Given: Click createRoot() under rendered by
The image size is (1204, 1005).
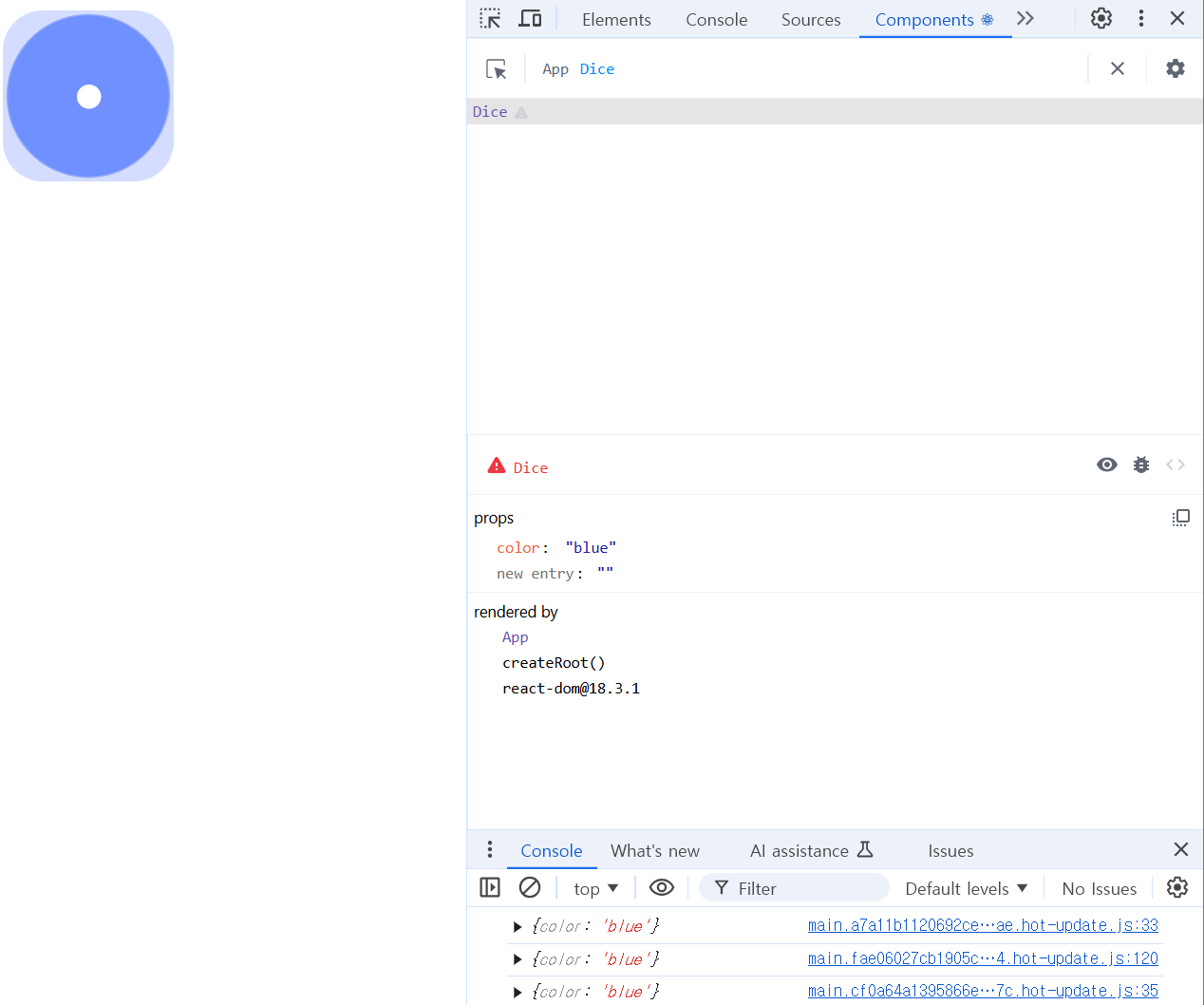Looking at the screenshot, I should [554, 663].
